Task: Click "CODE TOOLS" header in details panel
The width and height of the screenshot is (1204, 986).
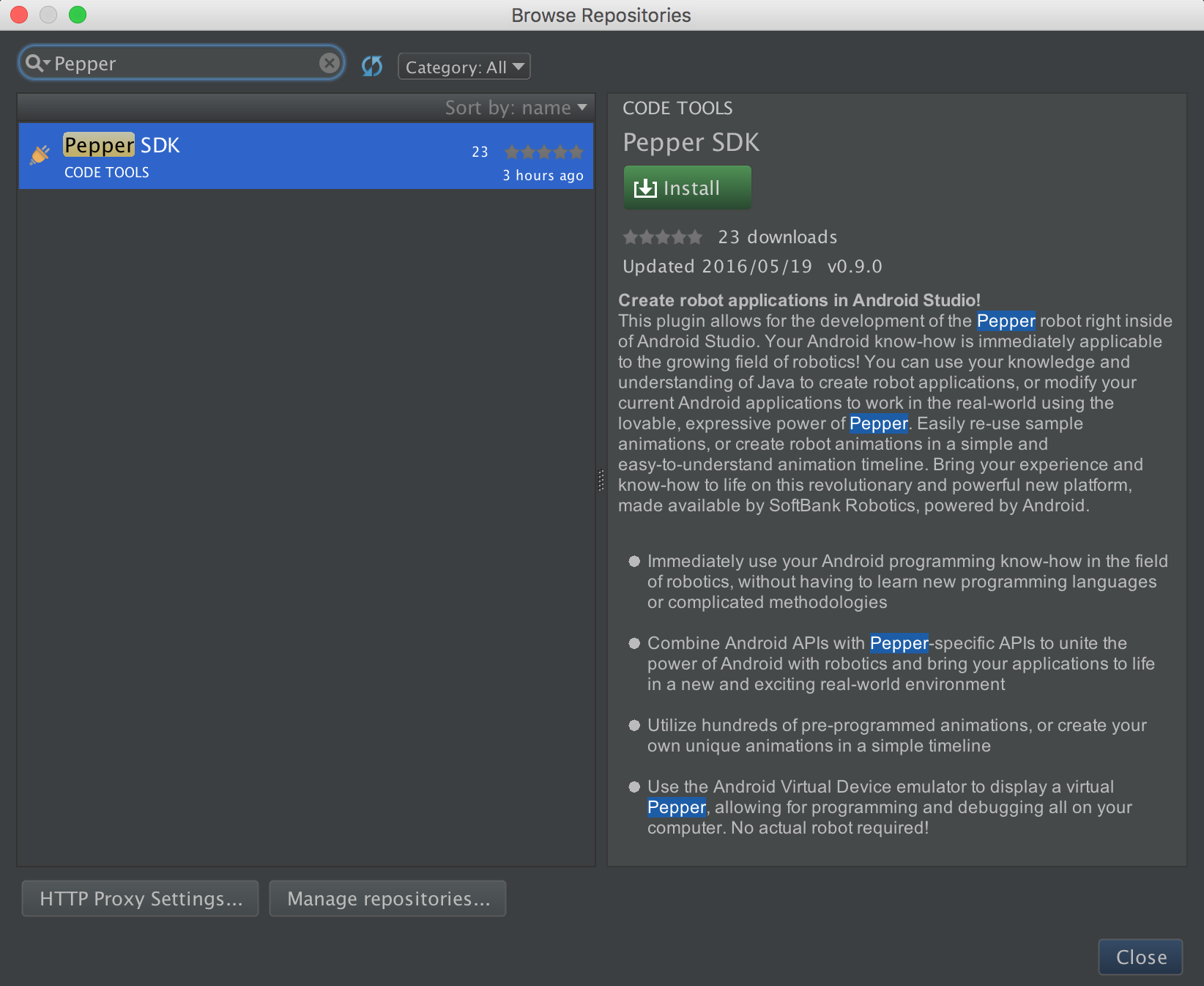Action: [677, 108]
